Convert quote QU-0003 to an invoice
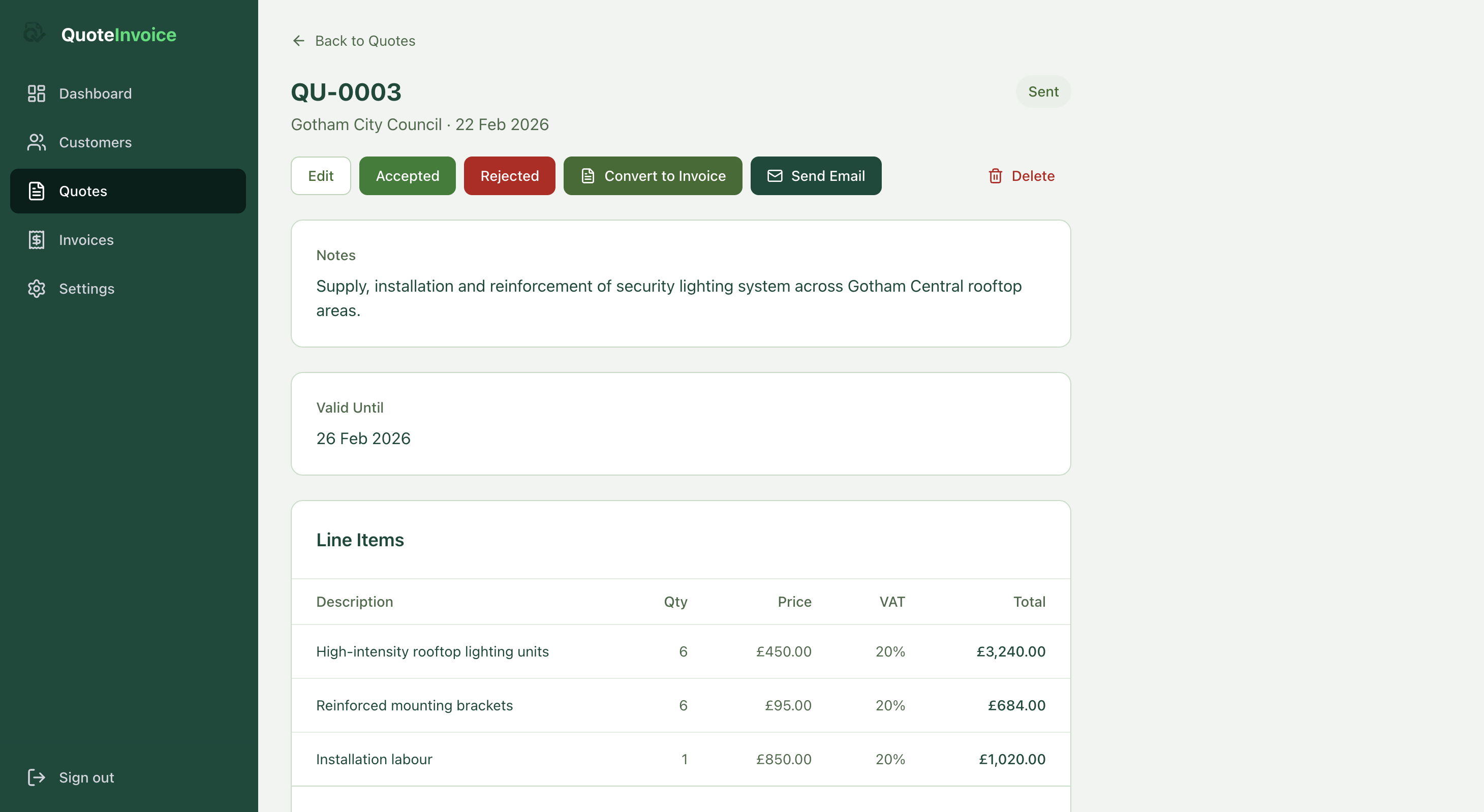Image resolution: width=1484 pixels, height=812 pixels. pyautogui.click(x=652, y=176)
